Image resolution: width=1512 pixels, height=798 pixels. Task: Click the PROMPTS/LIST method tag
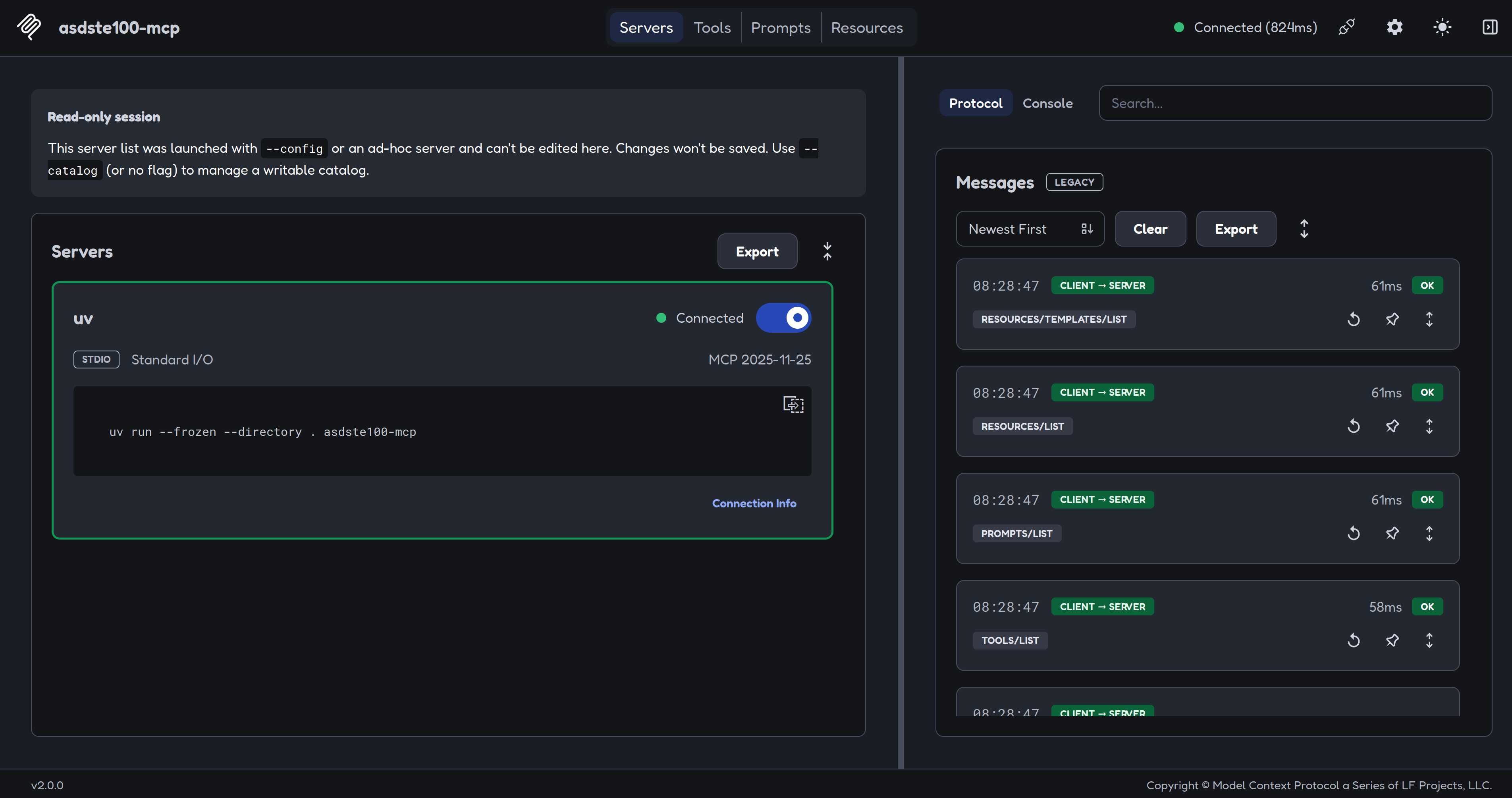click(x=1016, y=533)
